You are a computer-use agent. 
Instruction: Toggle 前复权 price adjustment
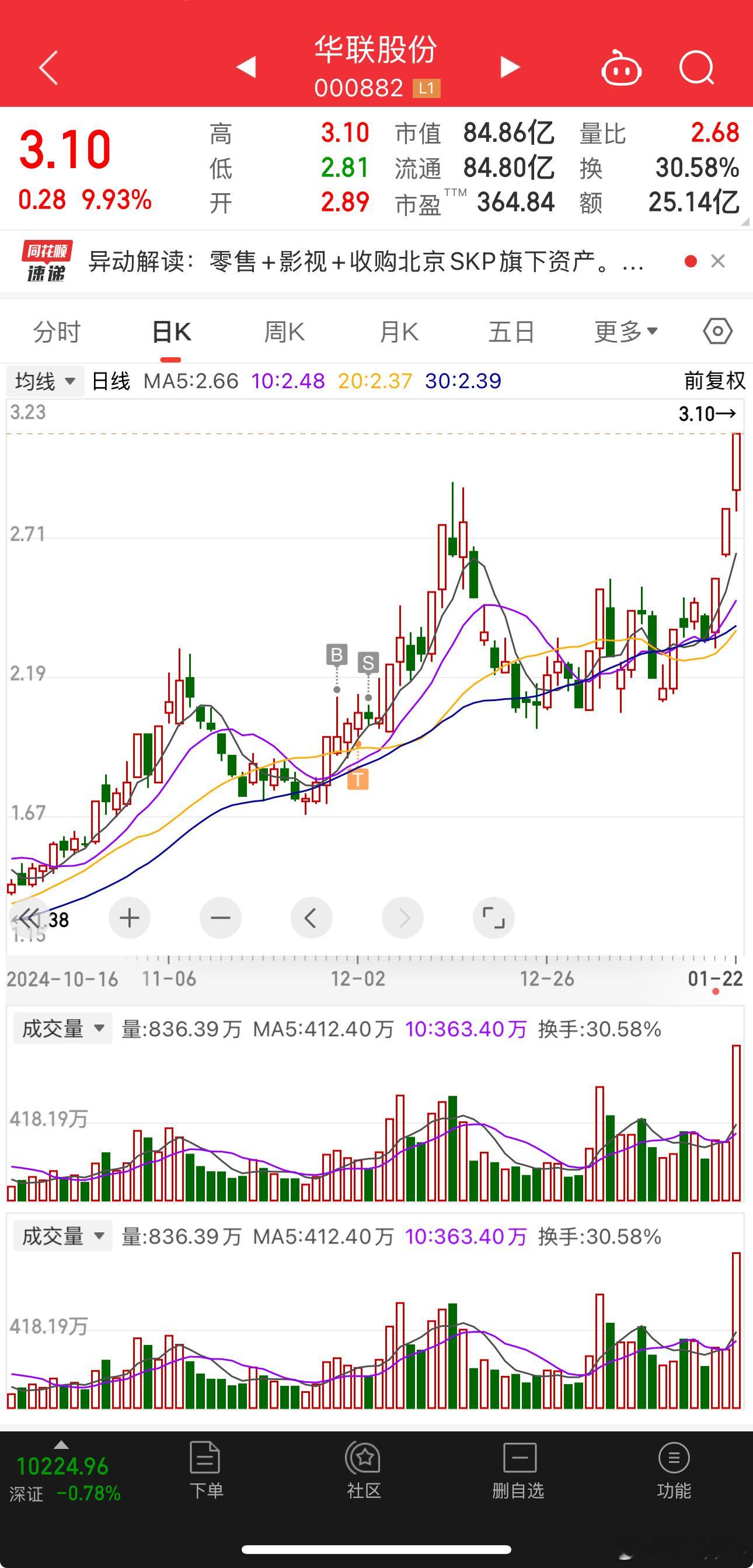pyautogui.click(x=714, y=381)
